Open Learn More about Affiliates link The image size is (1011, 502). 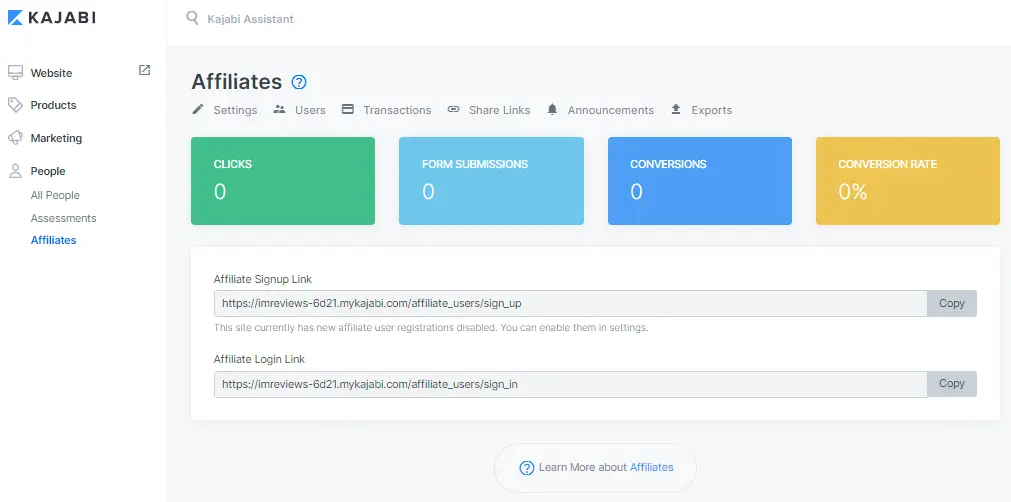(x=651, y=467)
